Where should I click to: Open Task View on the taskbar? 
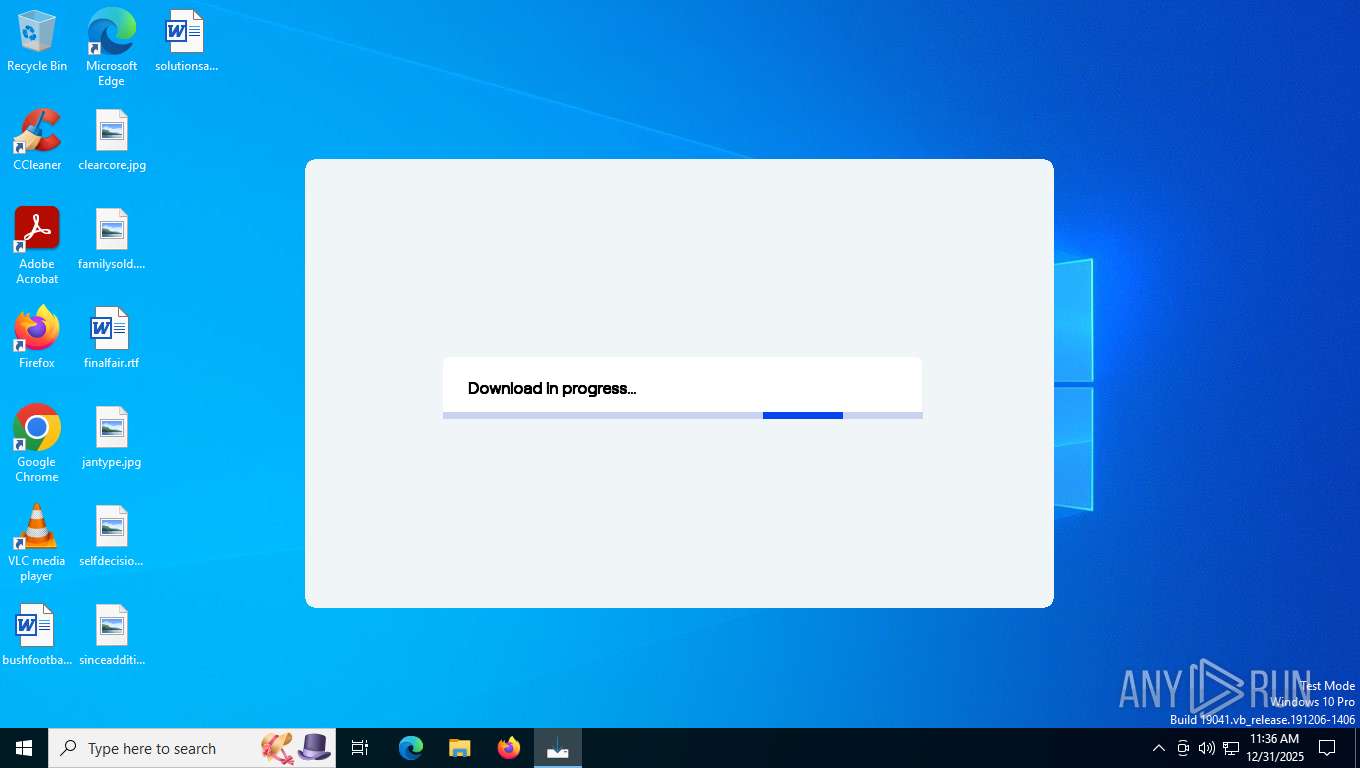360,748
